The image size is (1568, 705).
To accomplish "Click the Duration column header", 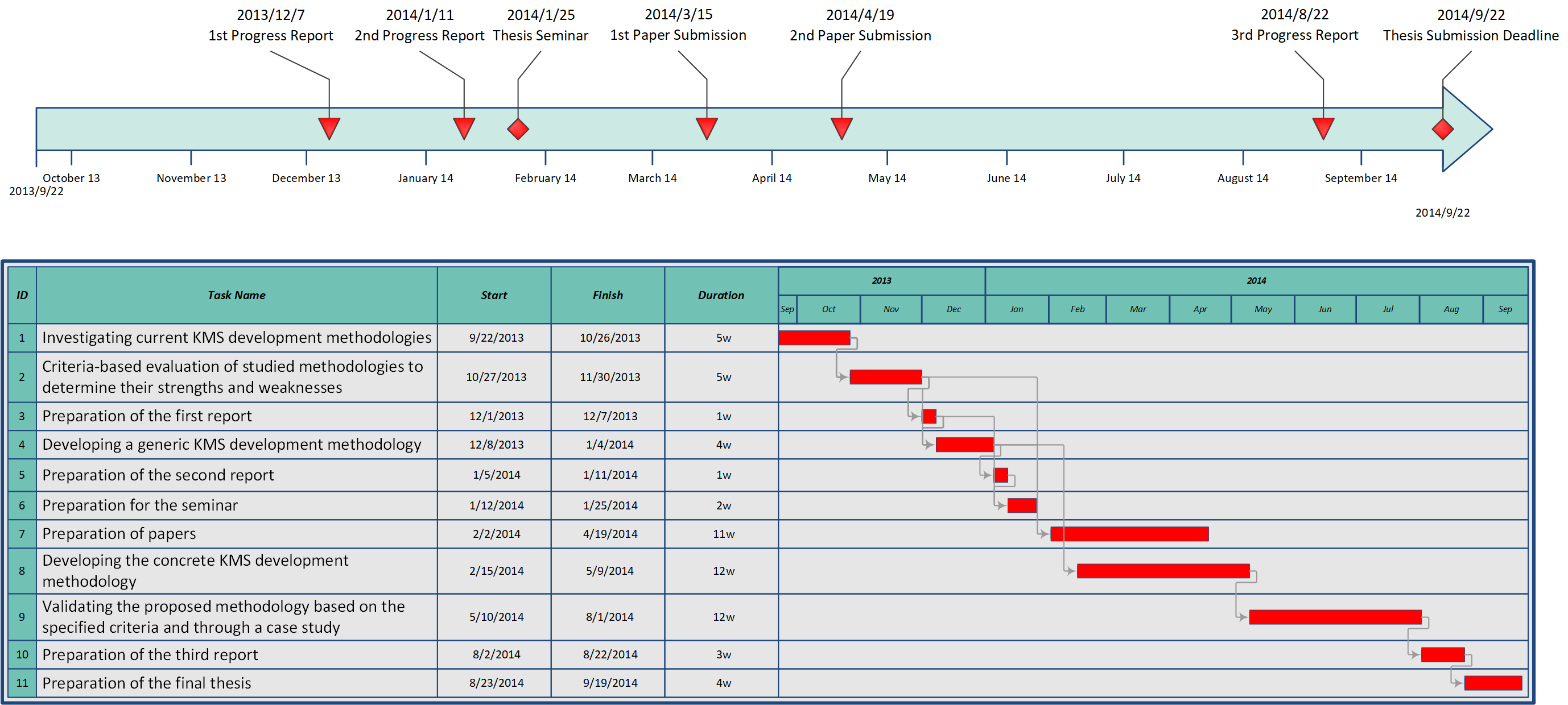I will (721, 295).
